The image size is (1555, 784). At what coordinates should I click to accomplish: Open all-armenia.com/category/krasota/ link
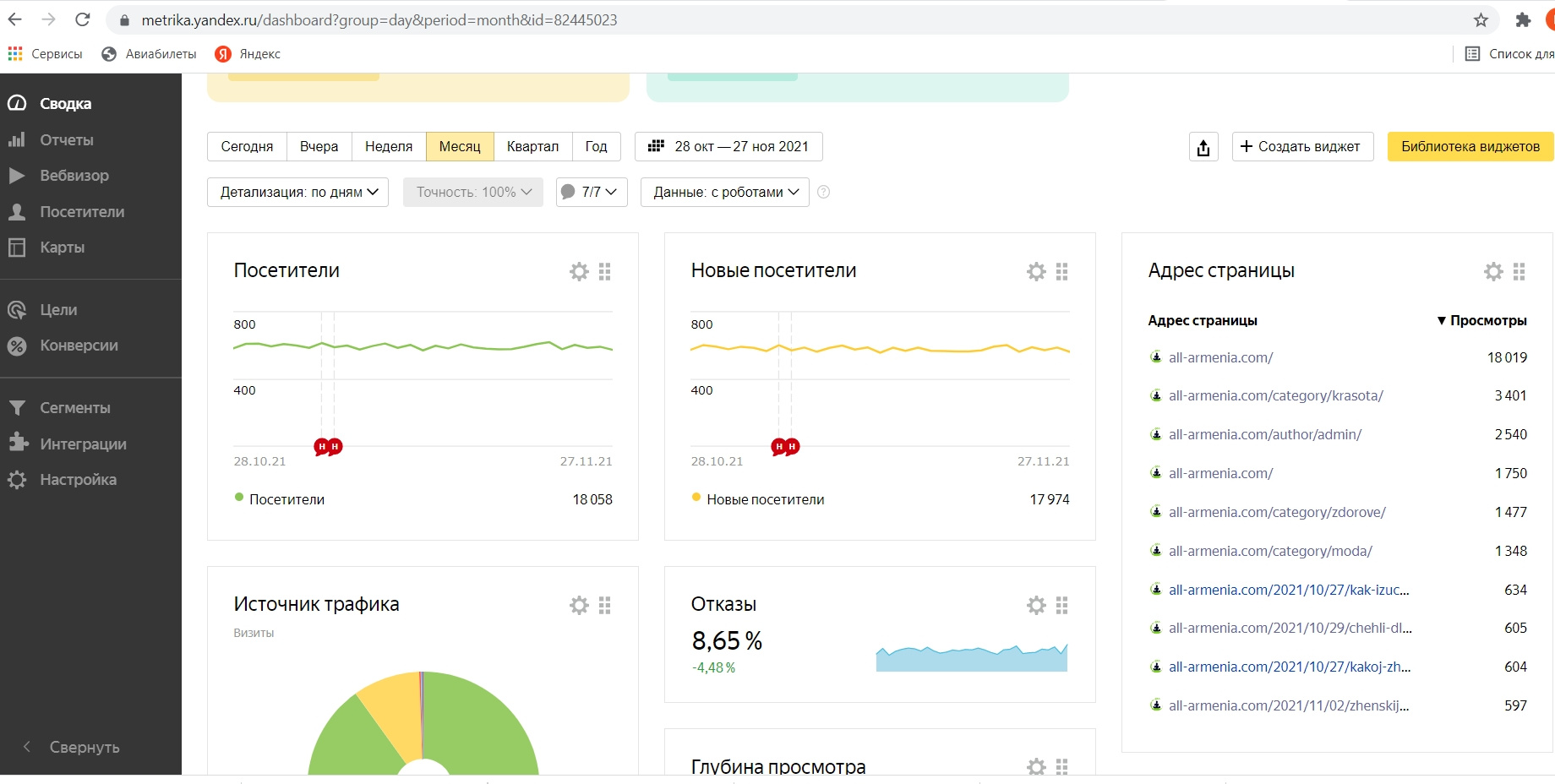pos(1275,395)
